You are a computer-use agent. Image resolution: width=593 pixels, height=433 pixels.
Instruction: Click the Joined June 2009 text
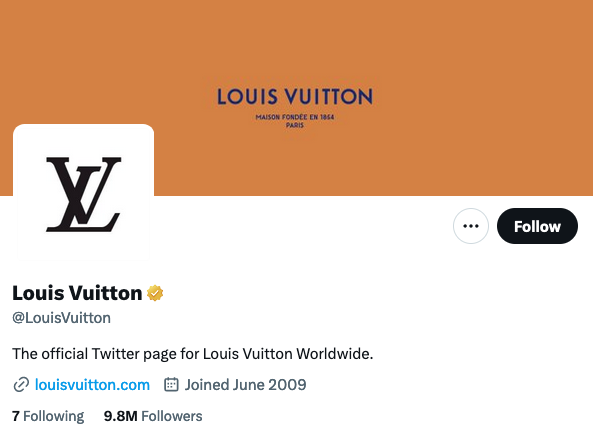(x=245, y=385)
